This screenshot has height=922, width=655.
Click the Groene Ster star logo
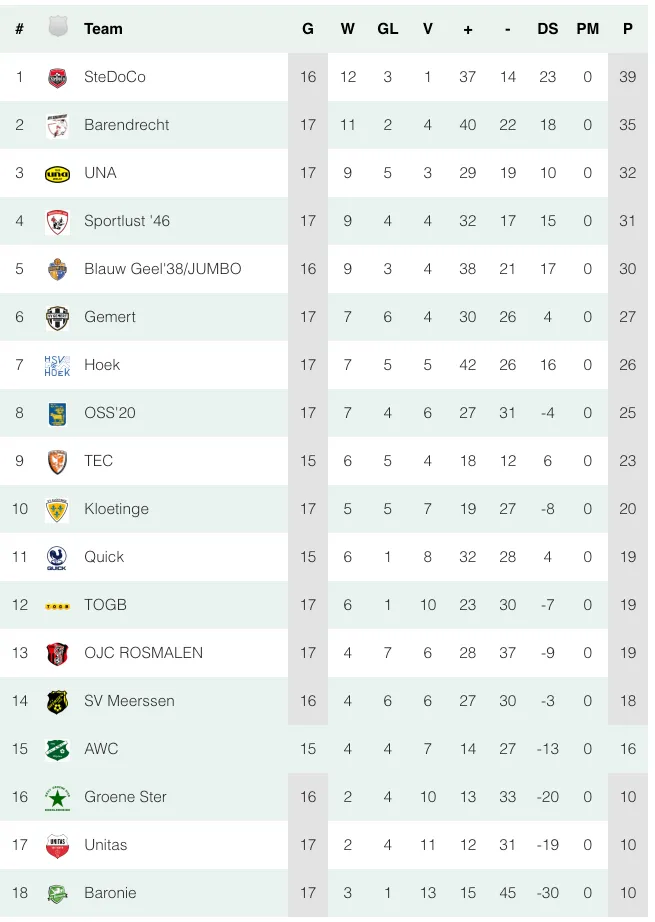click(58, 797)
